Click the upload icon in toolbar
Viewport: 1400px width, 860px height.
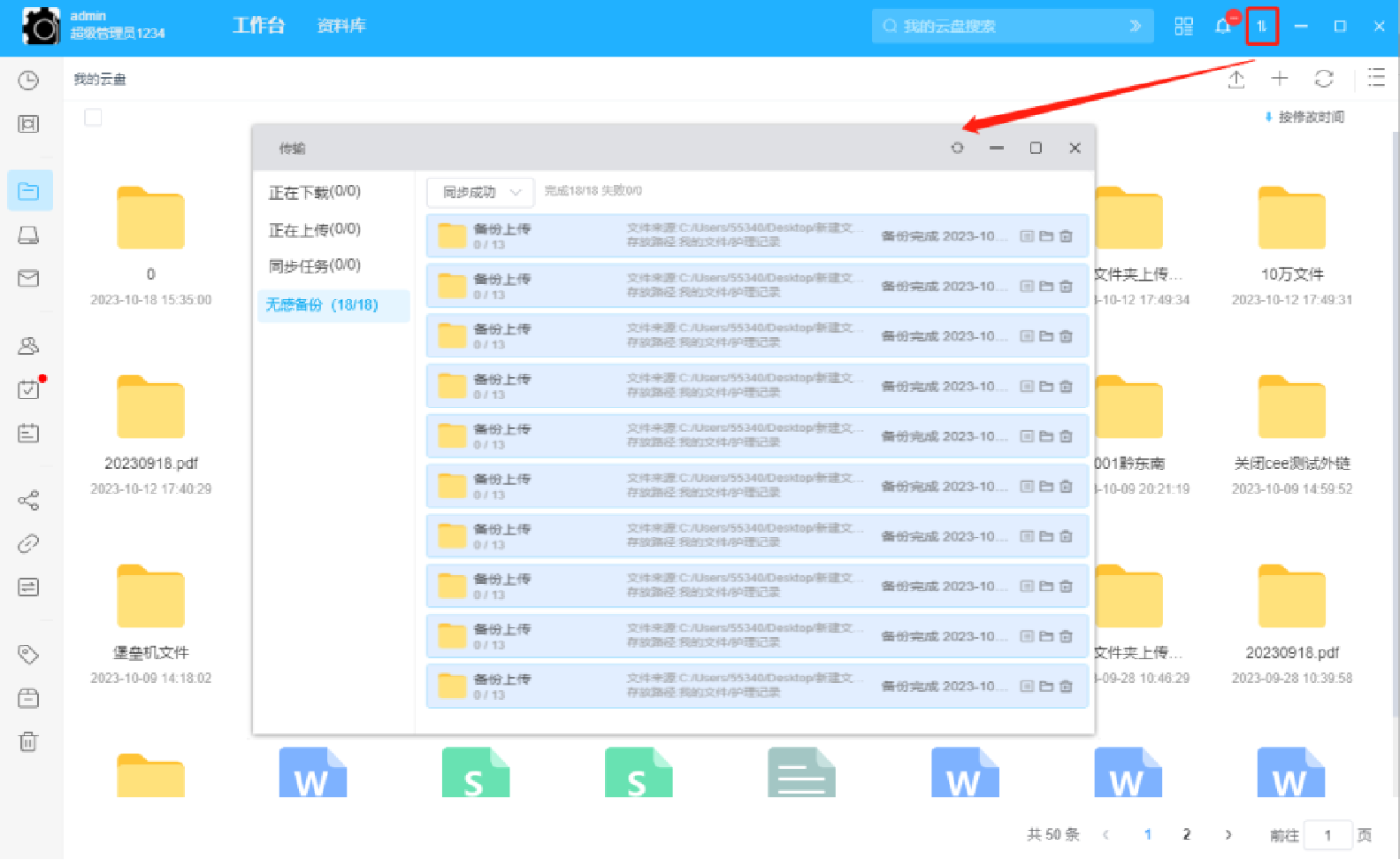point(1236,80)
